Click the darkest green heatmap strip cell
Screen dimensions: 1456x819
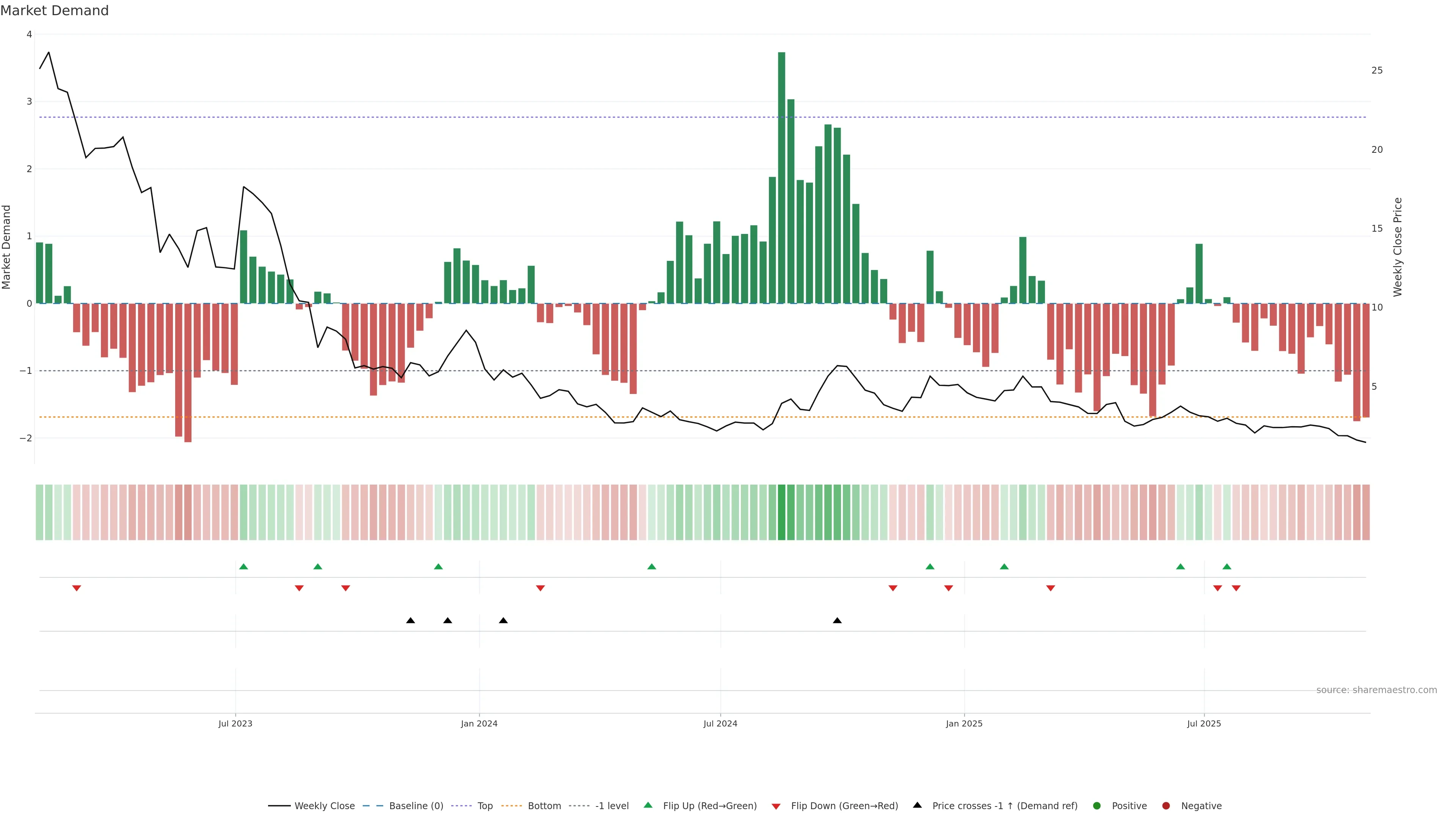point(782,512)
